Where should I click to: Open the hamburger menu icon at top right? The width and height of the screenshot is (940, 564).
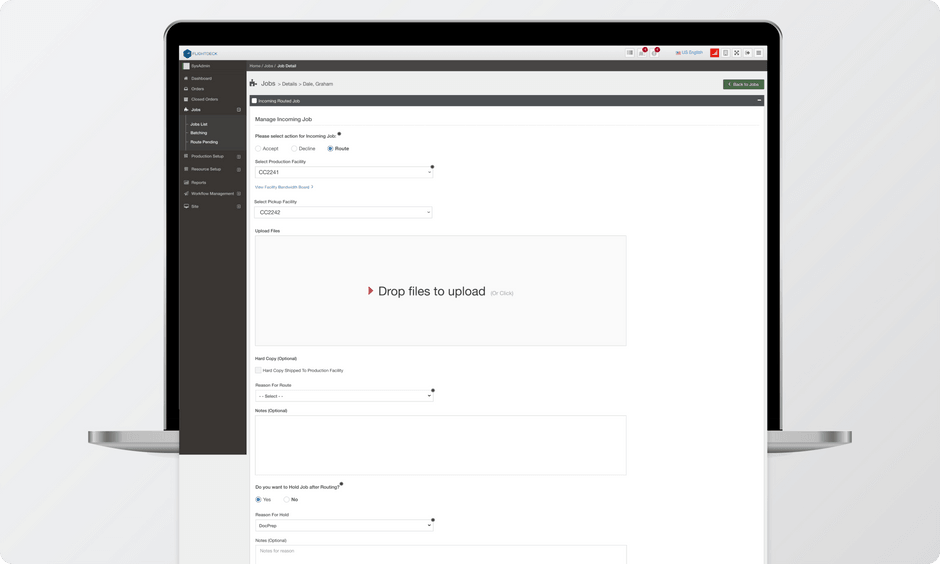click(758, 53)
